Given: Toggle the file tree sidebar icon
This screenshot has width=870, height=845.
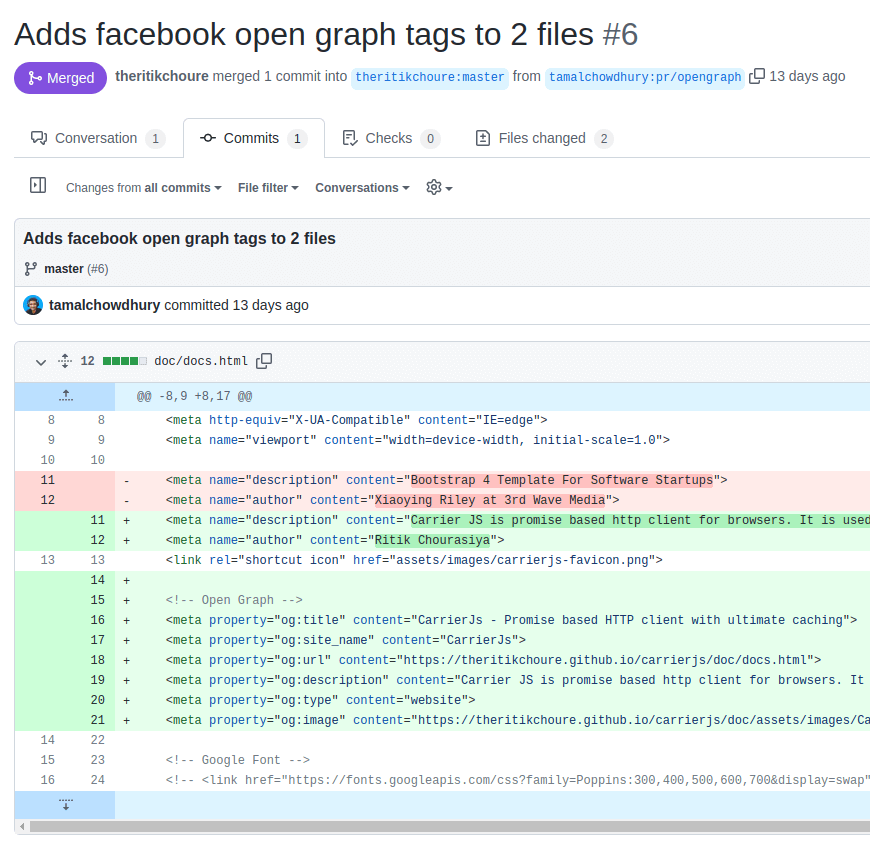Looking at the screenshot, I should pos(38,185).
